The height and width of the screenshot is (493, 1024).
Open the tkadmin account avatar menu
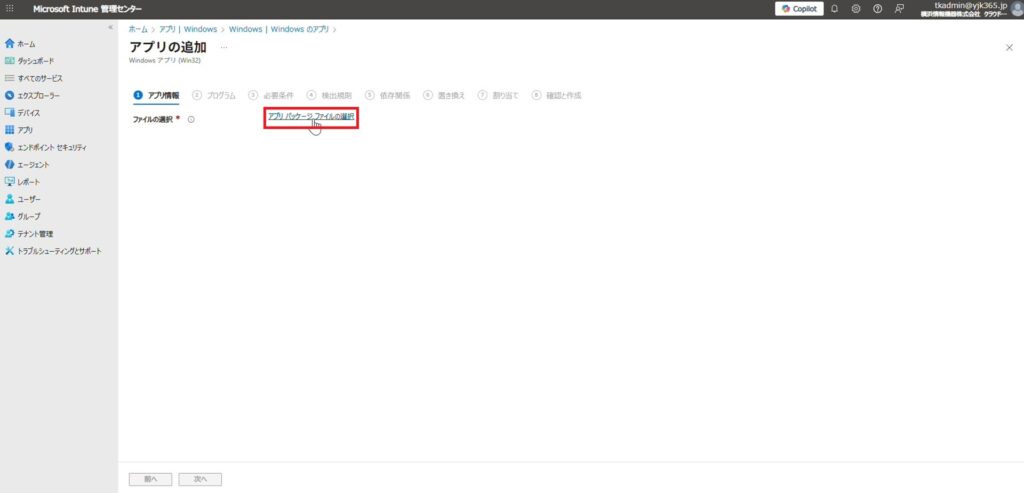coord(1016,8)
